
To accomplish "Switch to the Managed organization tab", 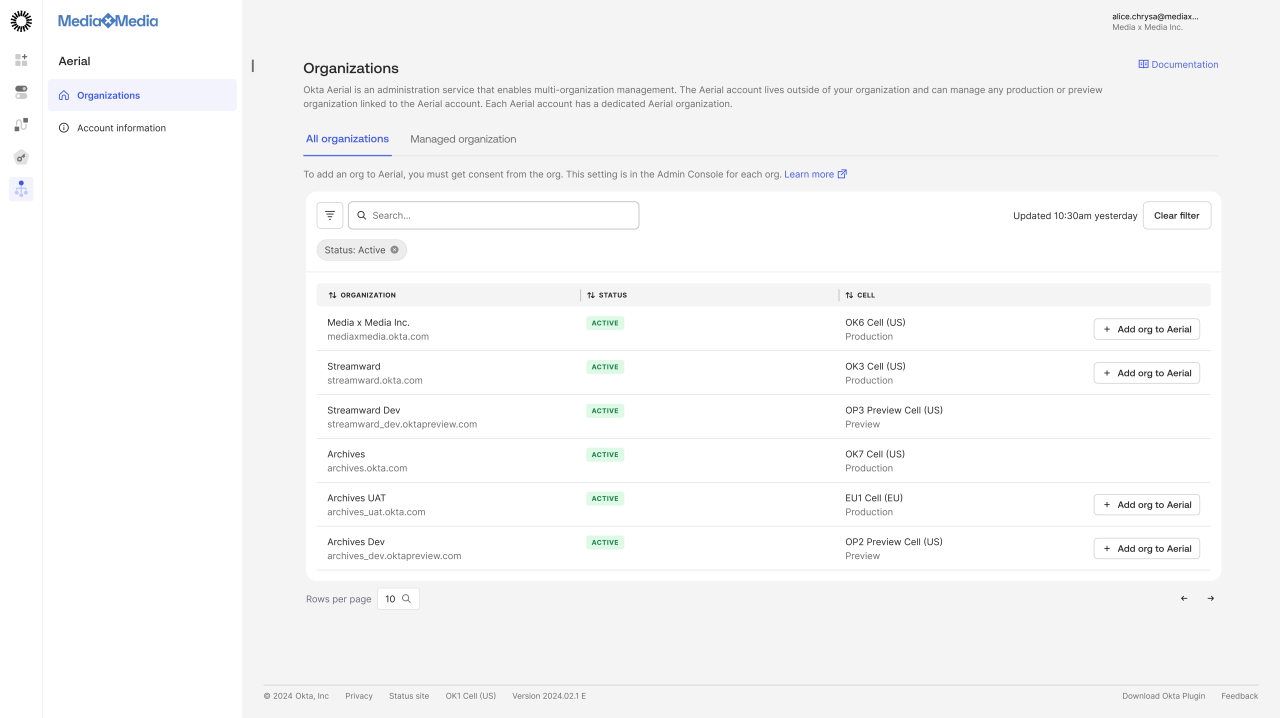I will tap(463, 139).
